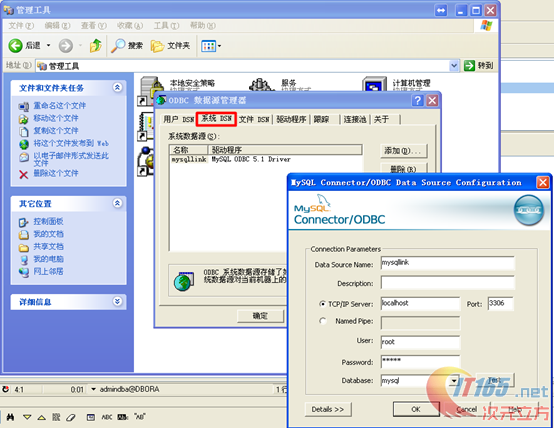Click the Data Source Name field
This screenshot has width=555, height=429.
[448, 263]
